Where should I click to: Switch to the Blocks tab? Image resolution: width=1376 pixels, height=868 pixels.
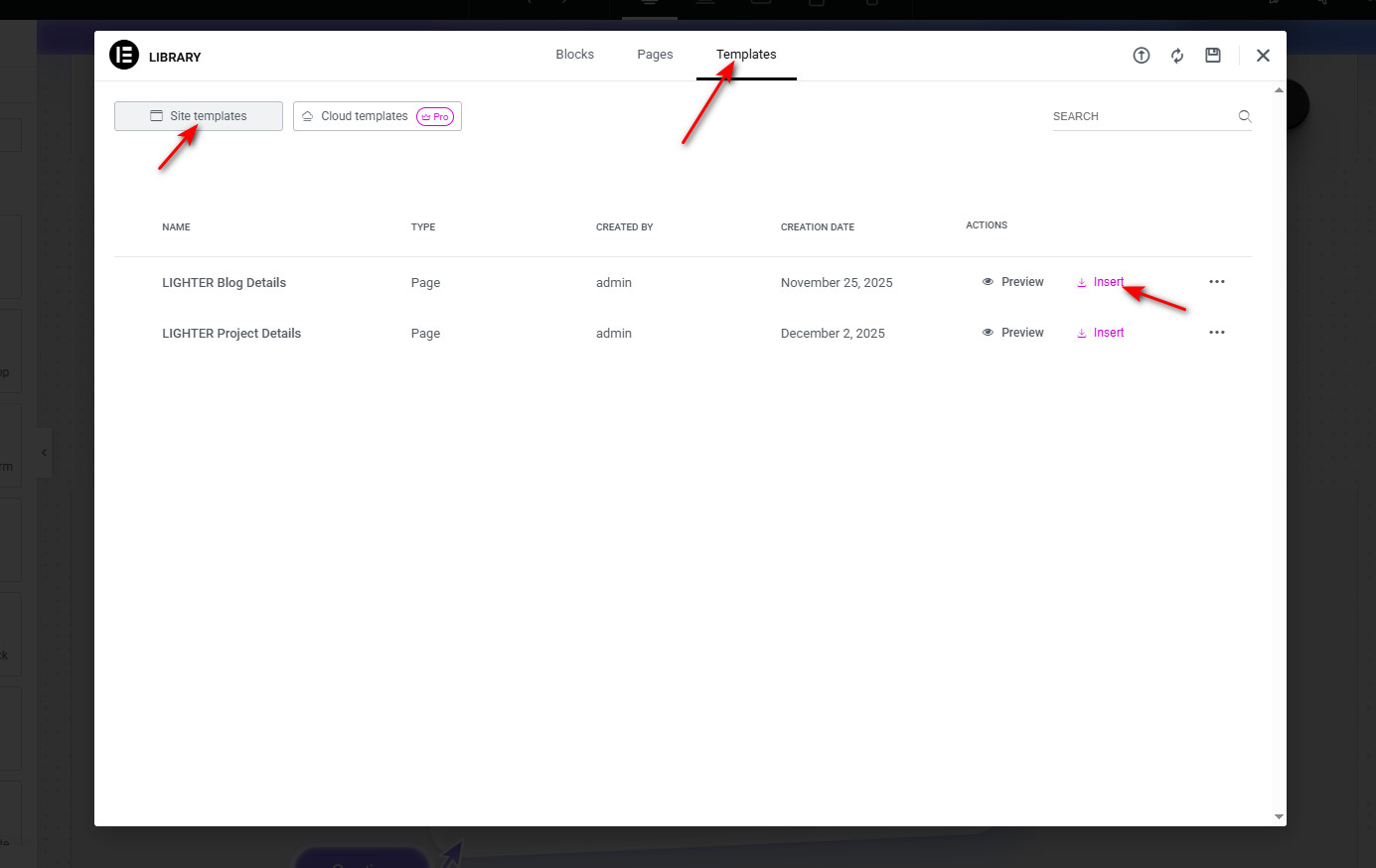pos(574,55)
